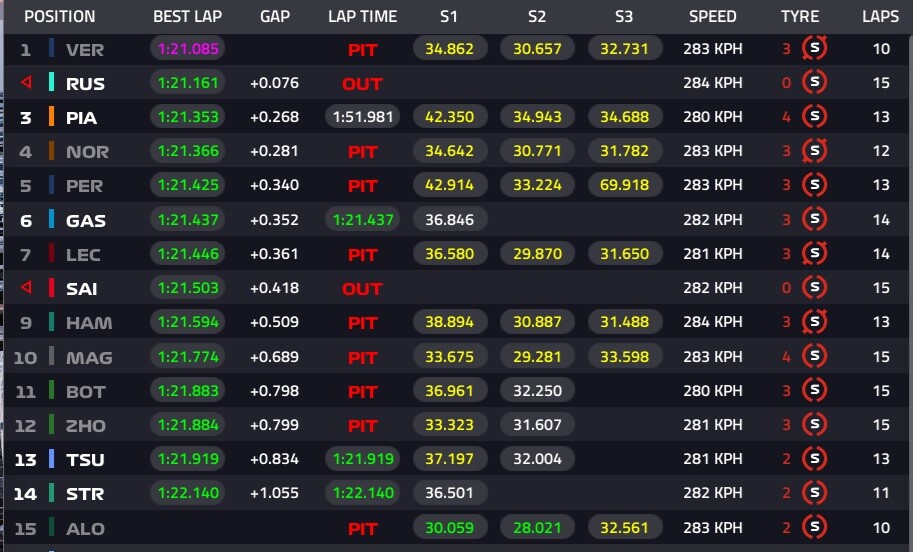
Task: Sort by the BEST LAP column header
Action: pos(186,17)
